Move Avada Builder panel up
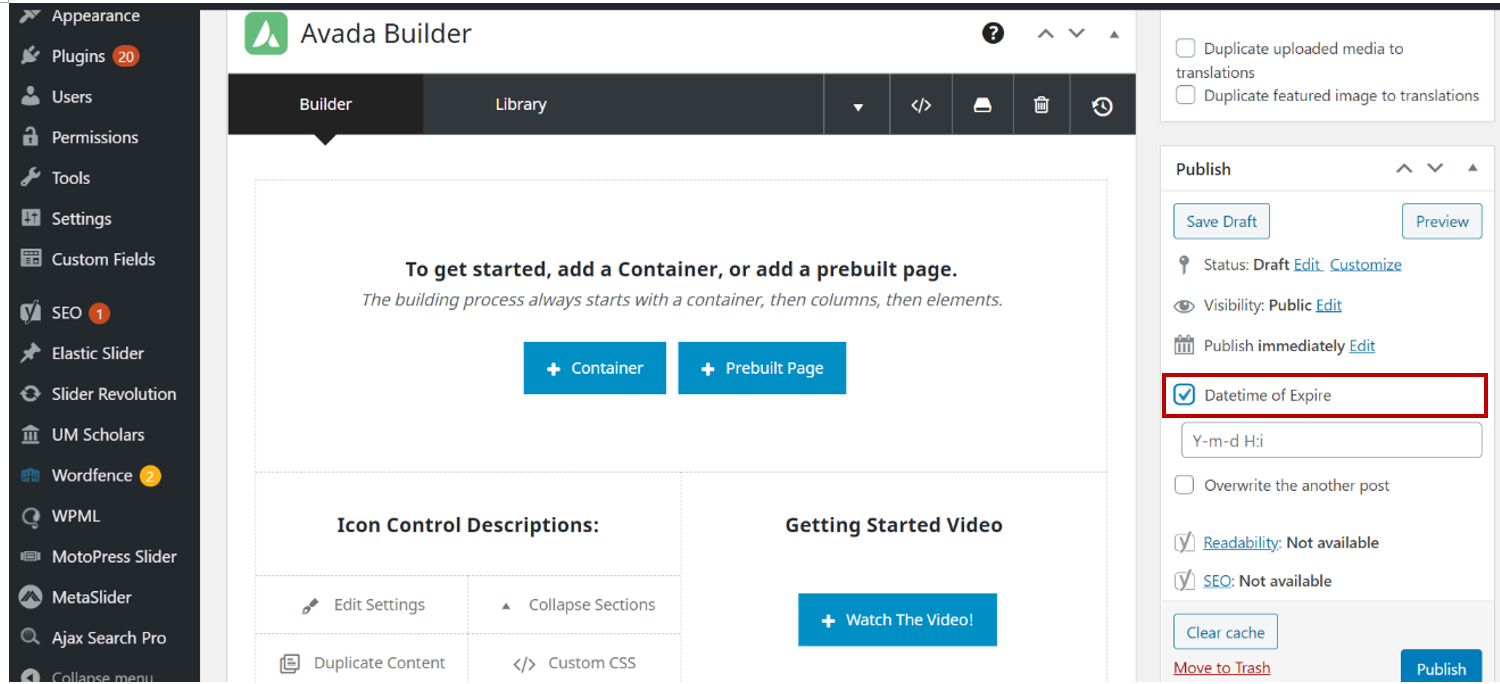Viewport: 1500px width, 684px height. tap(1046, 33)
